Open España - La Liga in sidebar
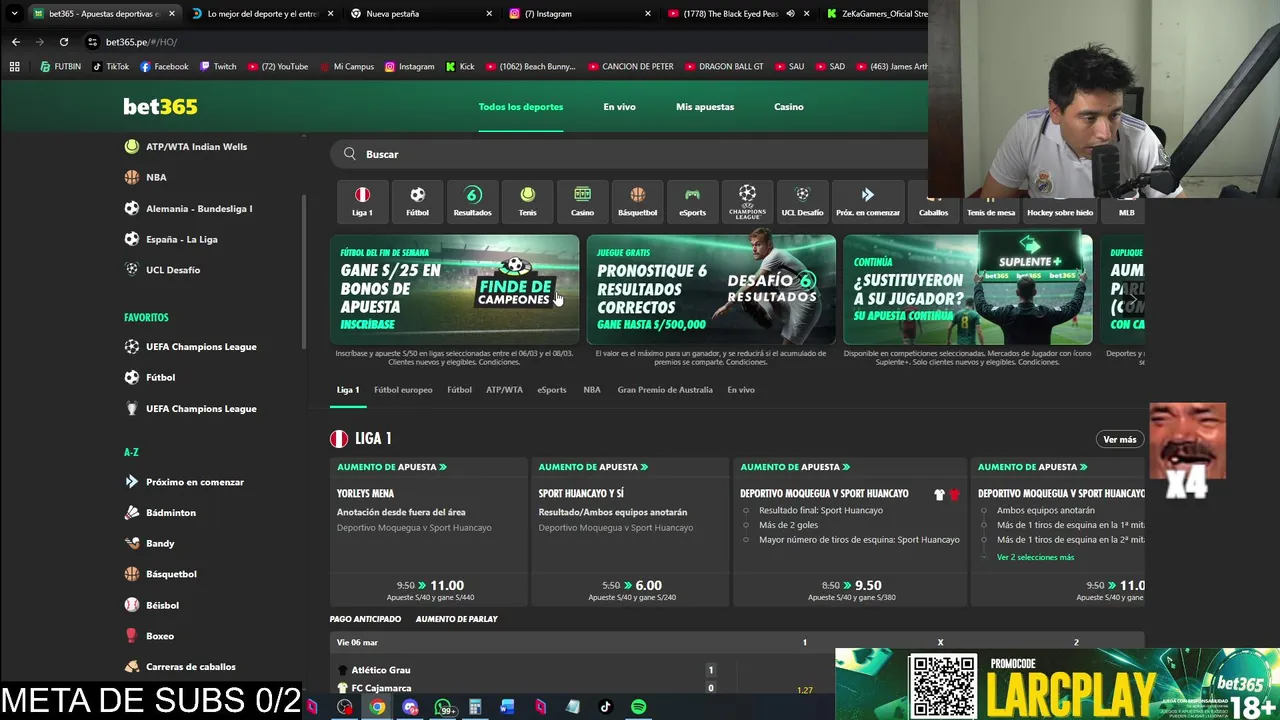Viewport: 1280px width, 720px height. pyautogui.click(x=171, y=239)
